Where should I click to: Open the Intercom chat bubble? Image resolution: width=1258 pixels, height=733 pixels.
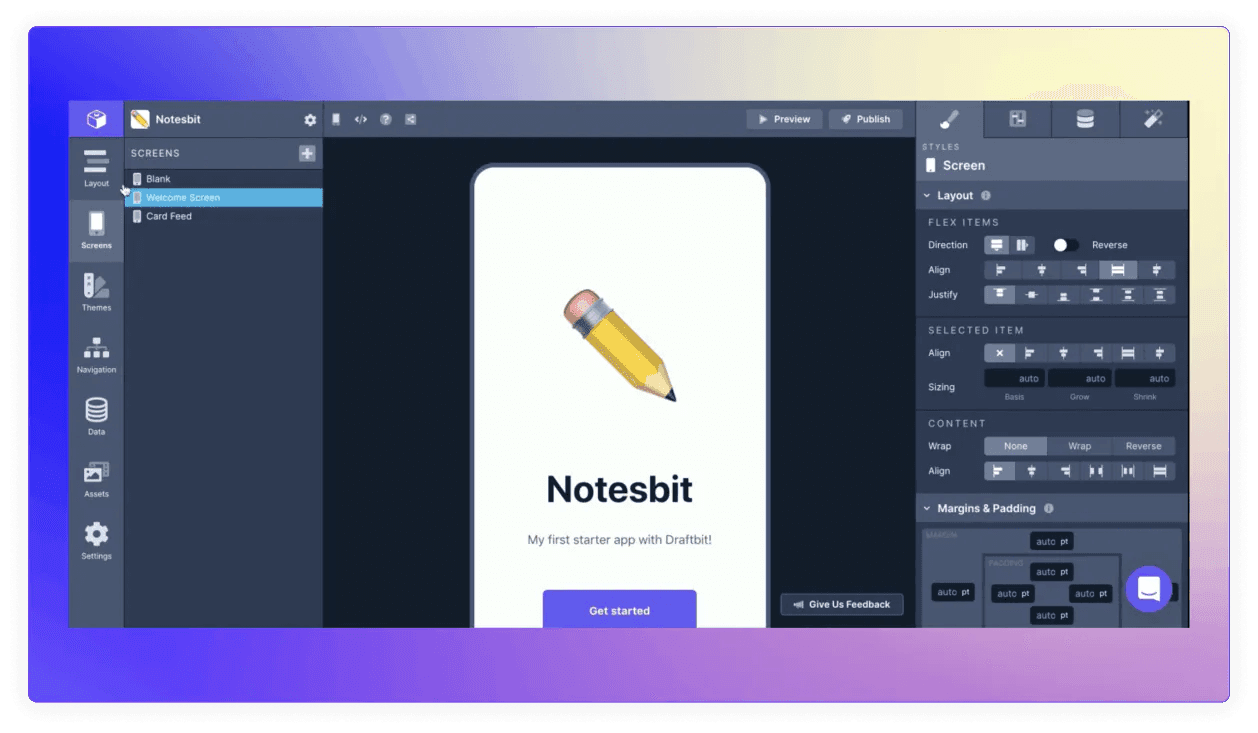[1149, 588]
